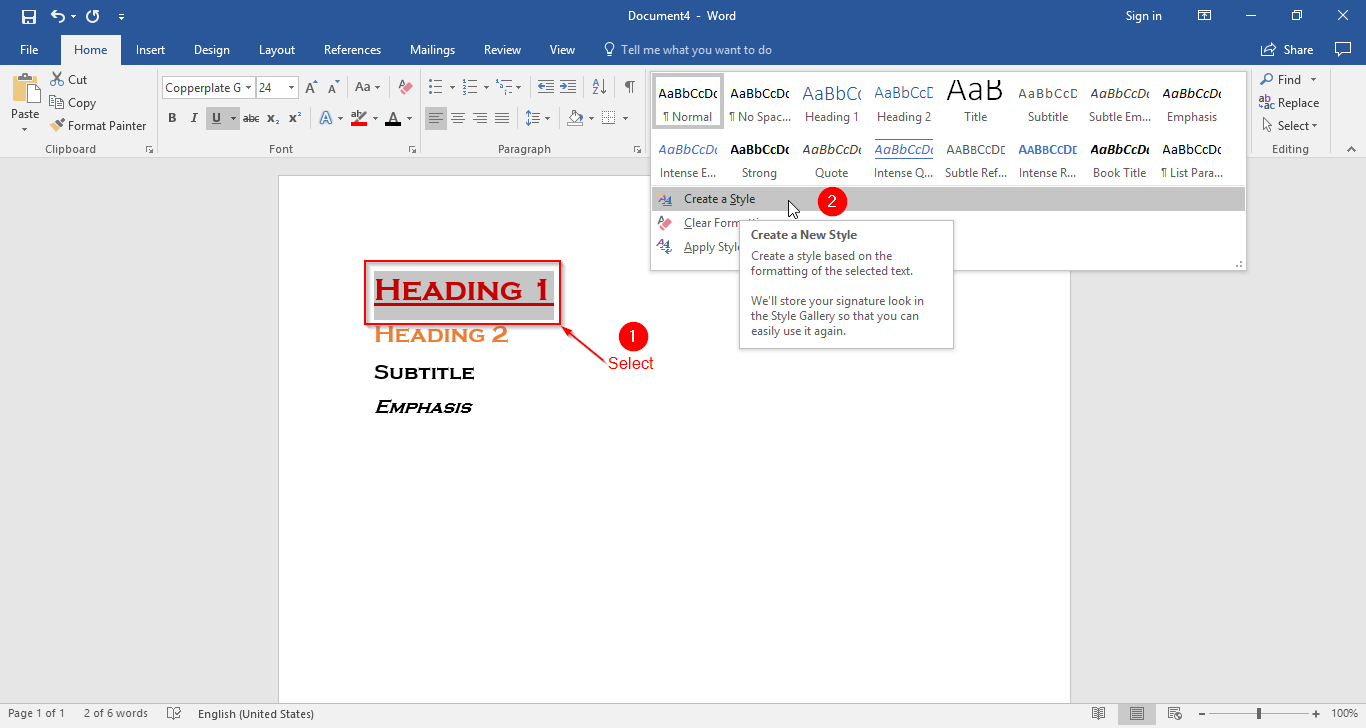Click the Subscript icon
Screen dimensions: 1366x728
point(271,117)
